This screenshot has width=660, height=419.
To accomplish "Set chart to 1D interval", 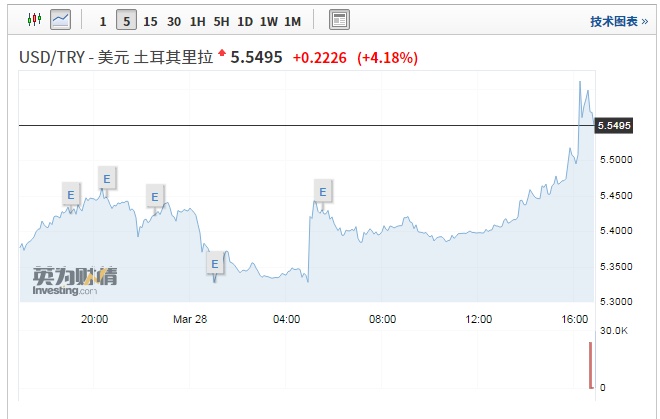I will pyautogui.click(x=245, y=21).
